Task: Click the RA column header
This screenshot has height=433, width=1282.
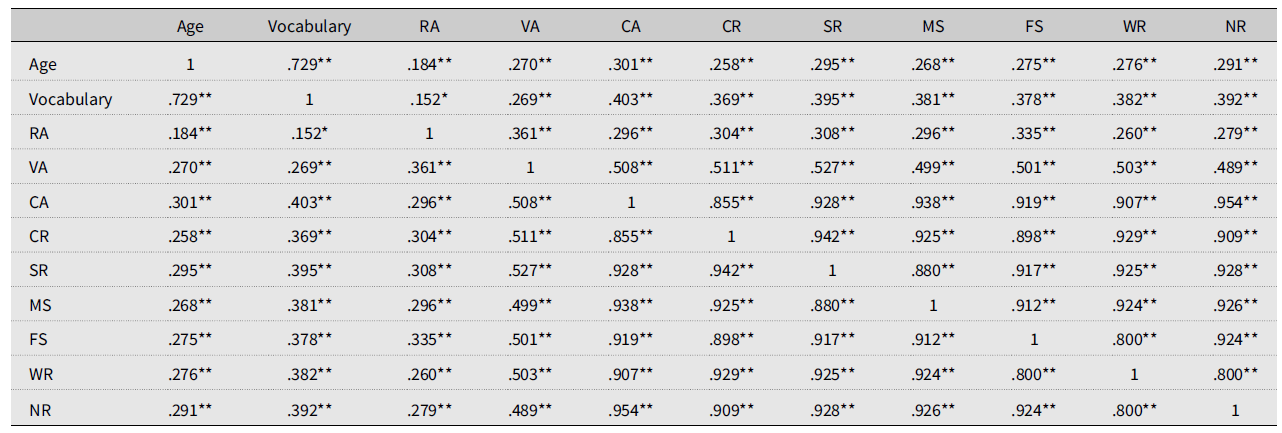Action: [430, 27]
